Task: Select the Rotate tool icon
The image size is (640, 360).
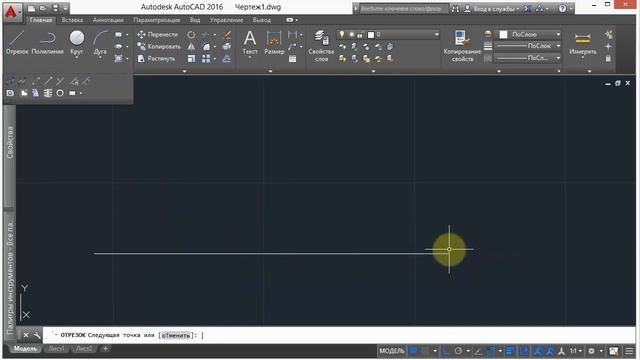Action: pos(191,35)
